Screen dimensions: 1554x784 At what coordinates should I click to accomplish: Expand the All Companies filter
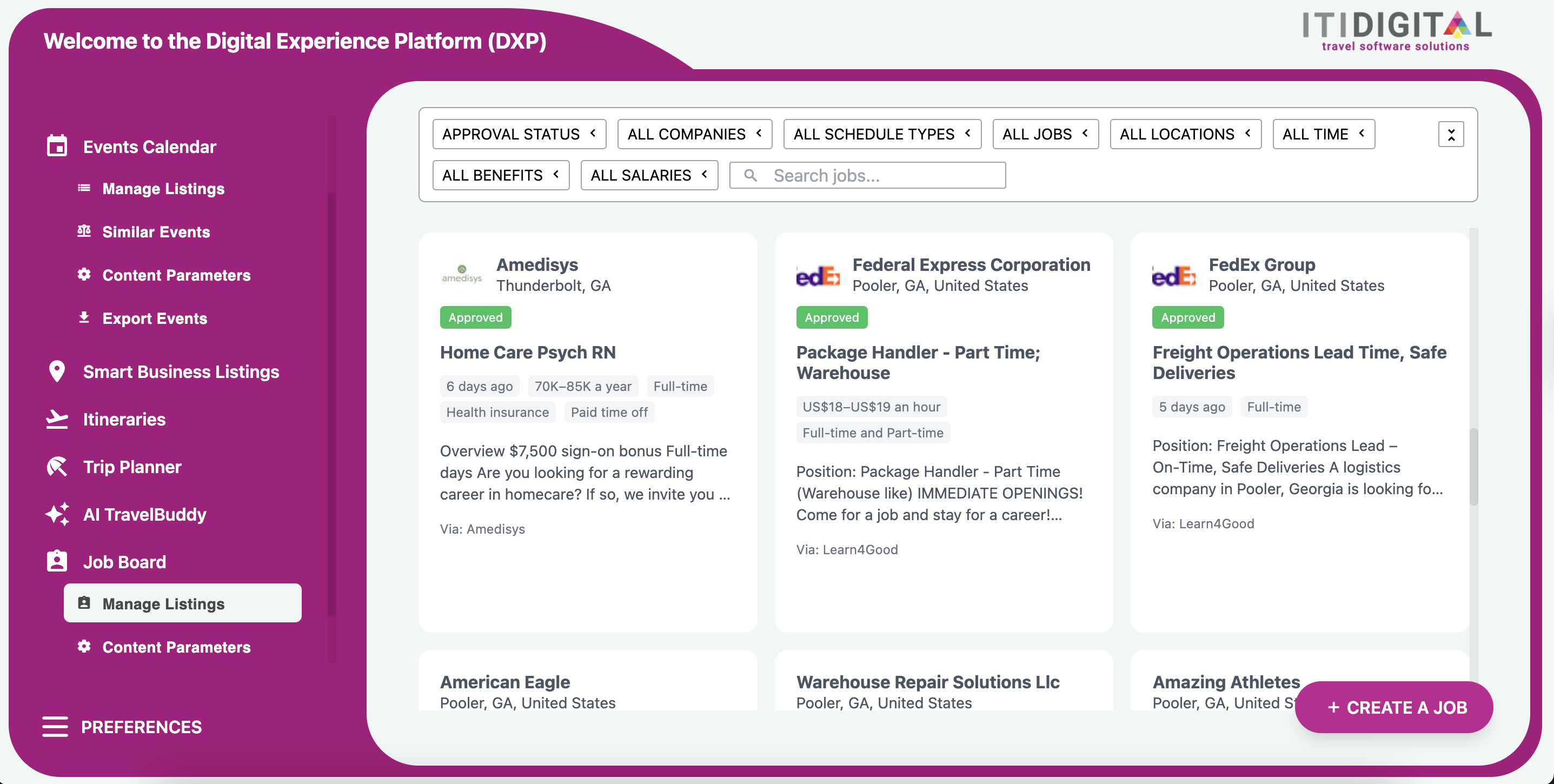click(x=694, y=134)
